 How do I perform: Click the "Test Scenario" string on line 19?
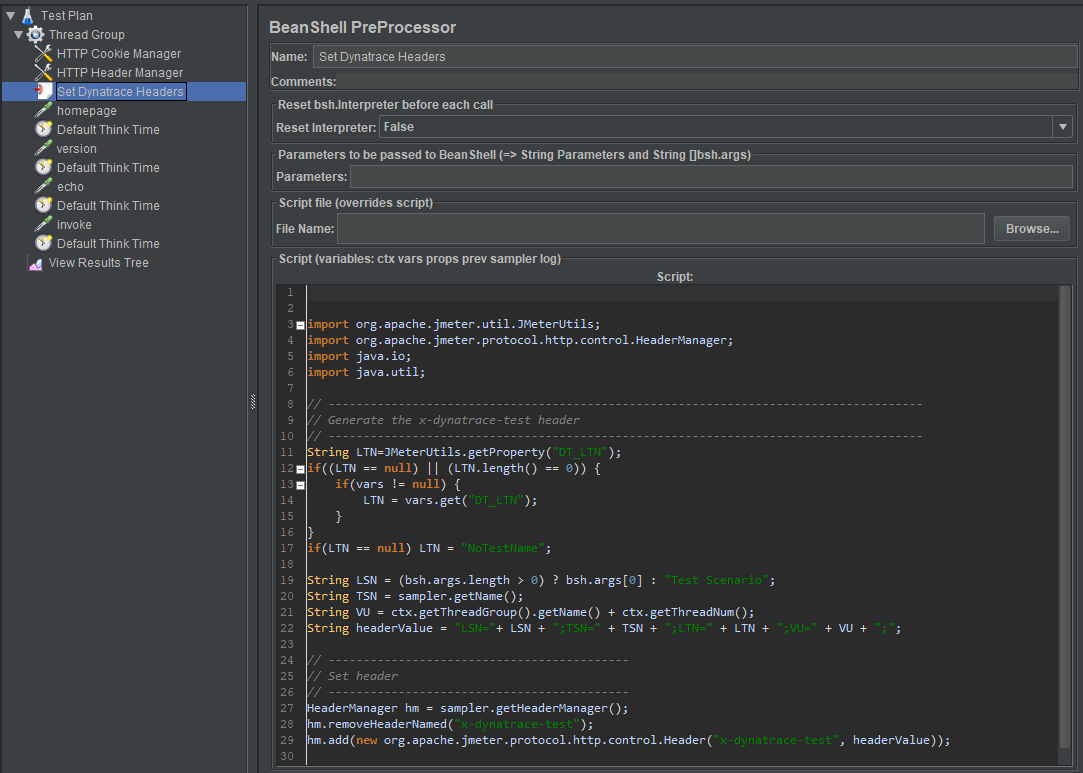(716, 580)
